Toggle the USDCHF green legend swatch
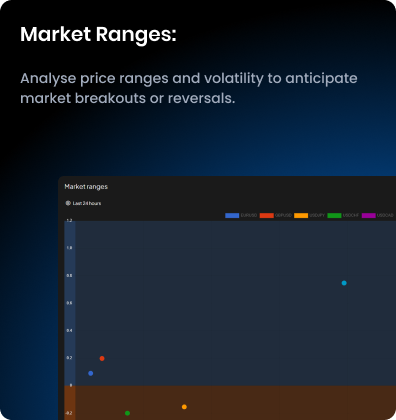 334,215
